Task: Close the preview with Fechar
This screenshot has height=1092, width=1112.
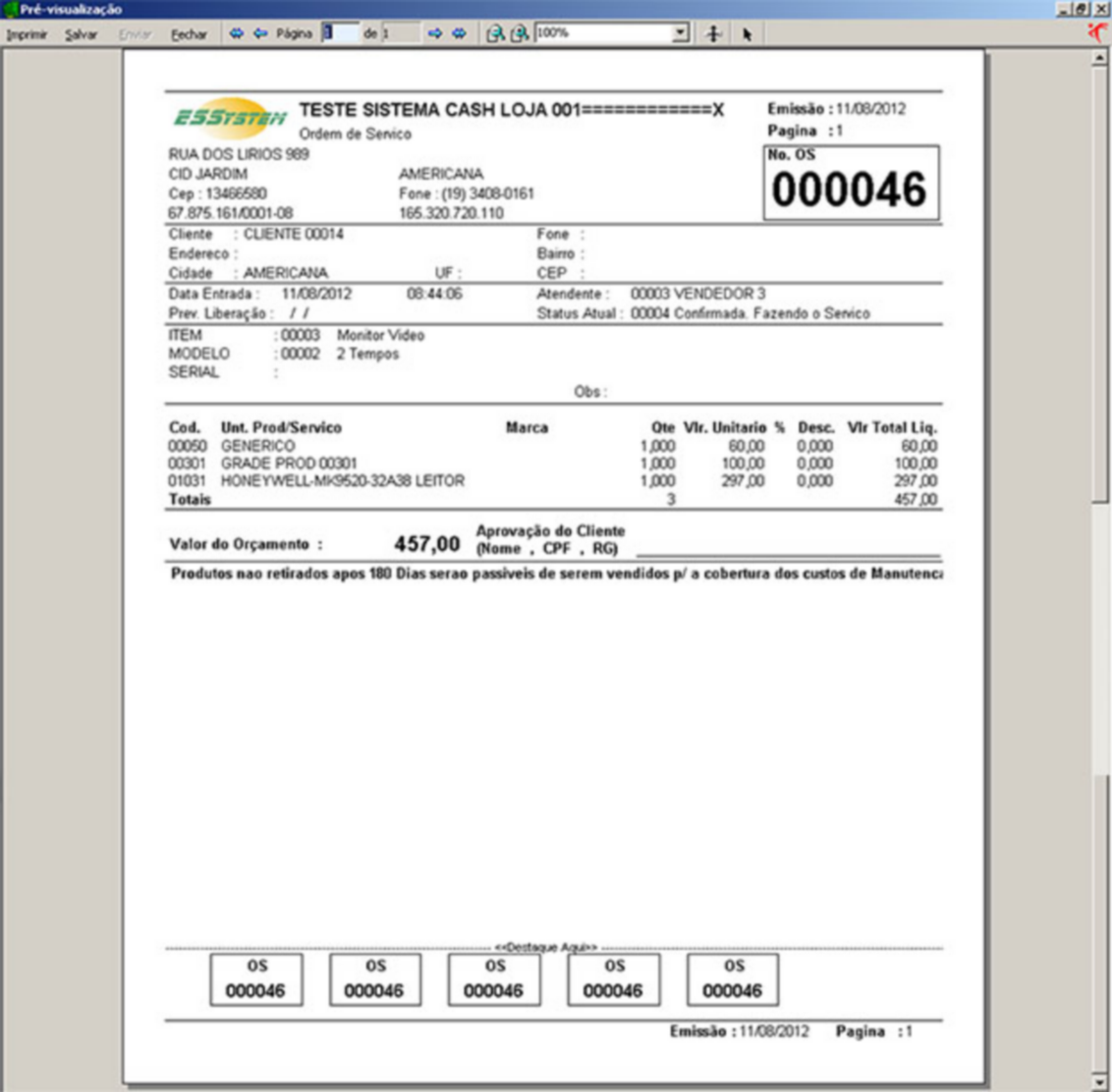Action: point(189,34)
